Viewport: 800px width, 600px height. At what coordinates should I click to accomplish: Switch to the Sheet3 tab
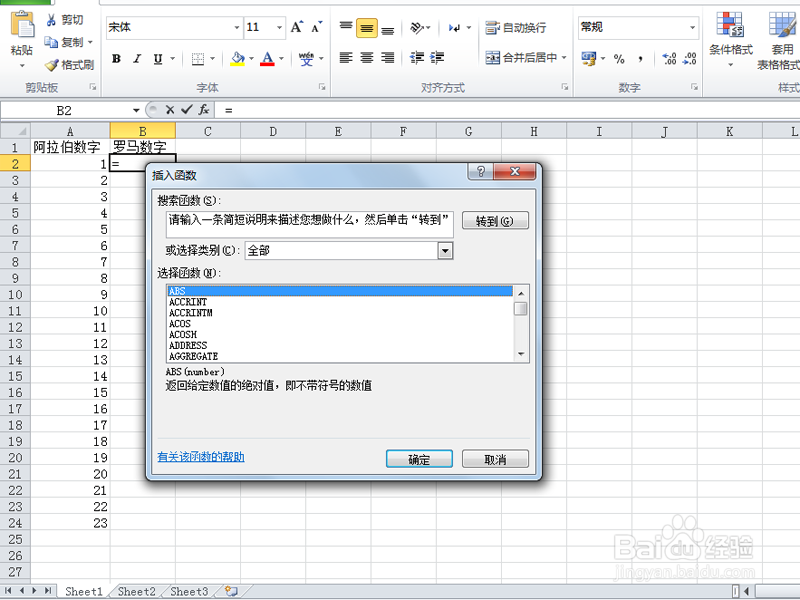click(x=188, y=591)
